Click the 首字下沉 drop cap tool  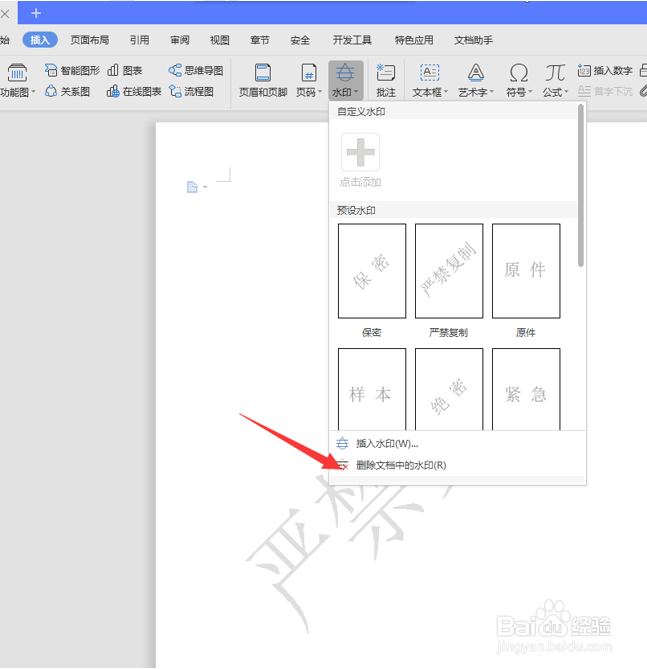click(x=605, y=91)
